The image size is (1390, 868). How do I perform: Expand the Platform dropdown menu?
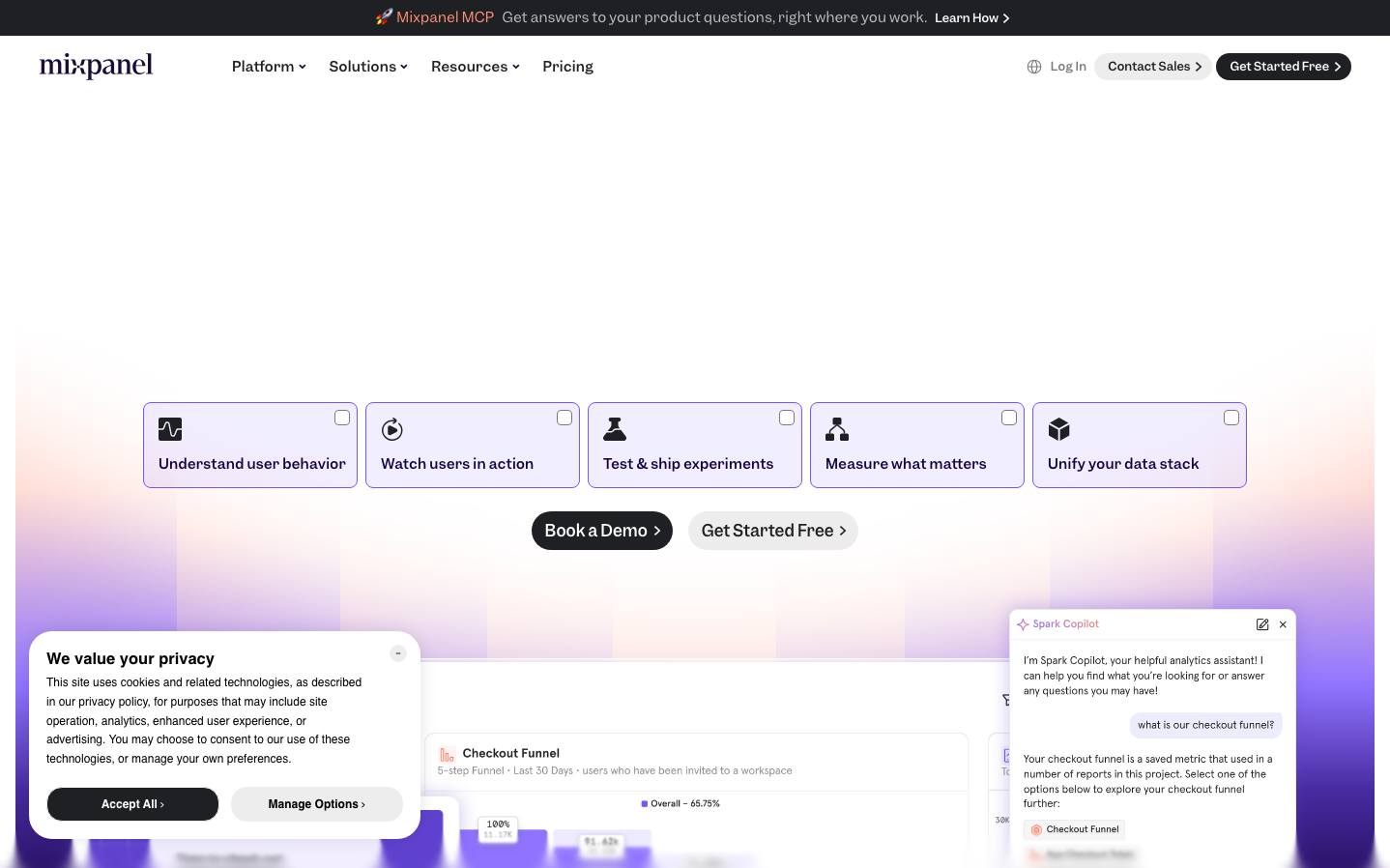(269, 67)
